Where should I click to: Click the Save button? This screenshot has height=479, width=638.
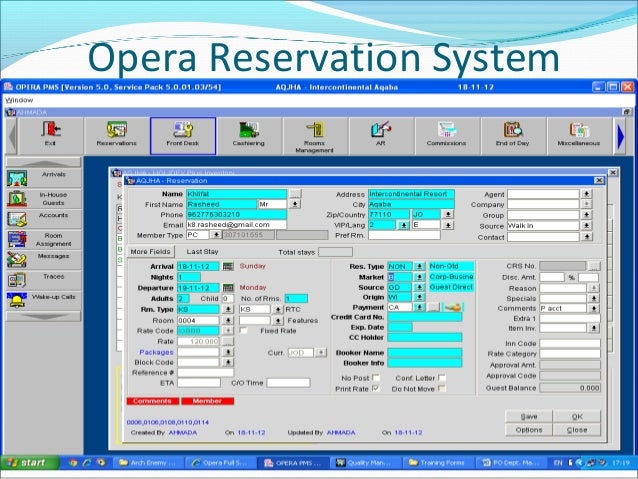[529, 417]
